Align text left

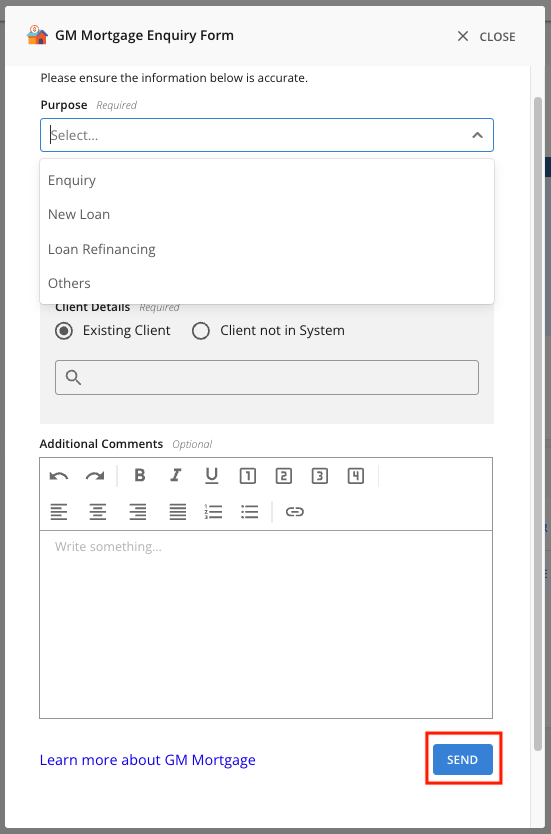59,512
